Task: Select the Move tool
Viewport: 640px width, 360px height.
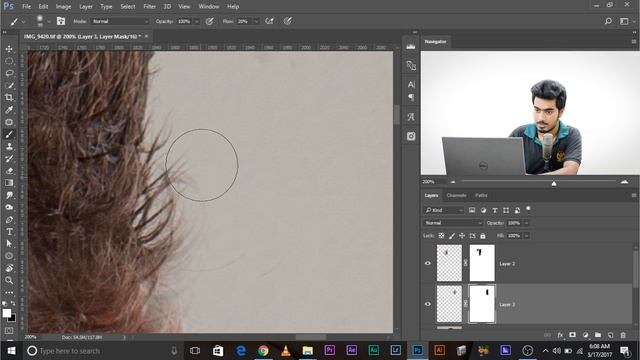Action: click(9, 49)
